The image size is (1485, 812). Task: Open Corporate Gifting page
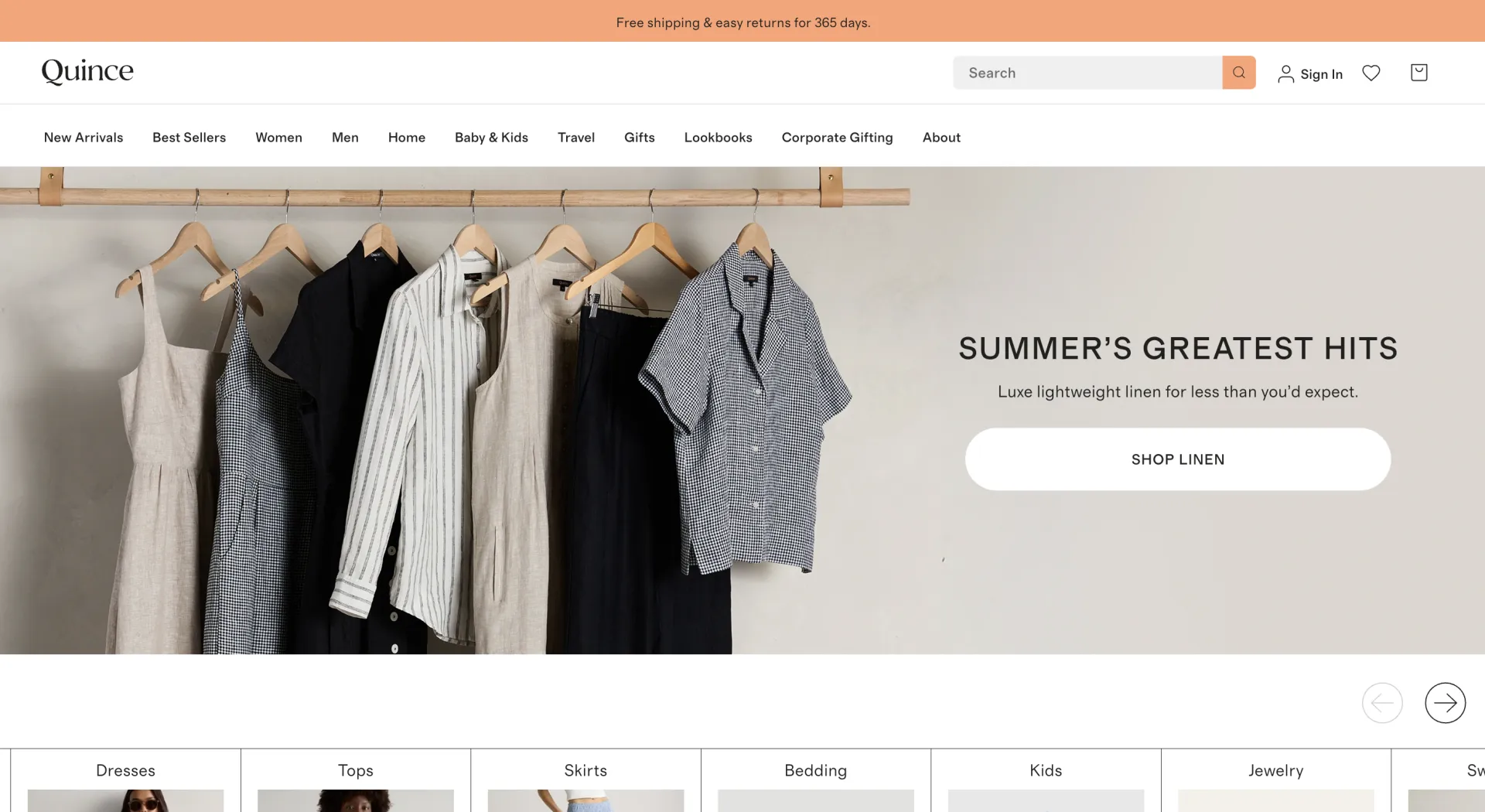[x=837, y=137]
